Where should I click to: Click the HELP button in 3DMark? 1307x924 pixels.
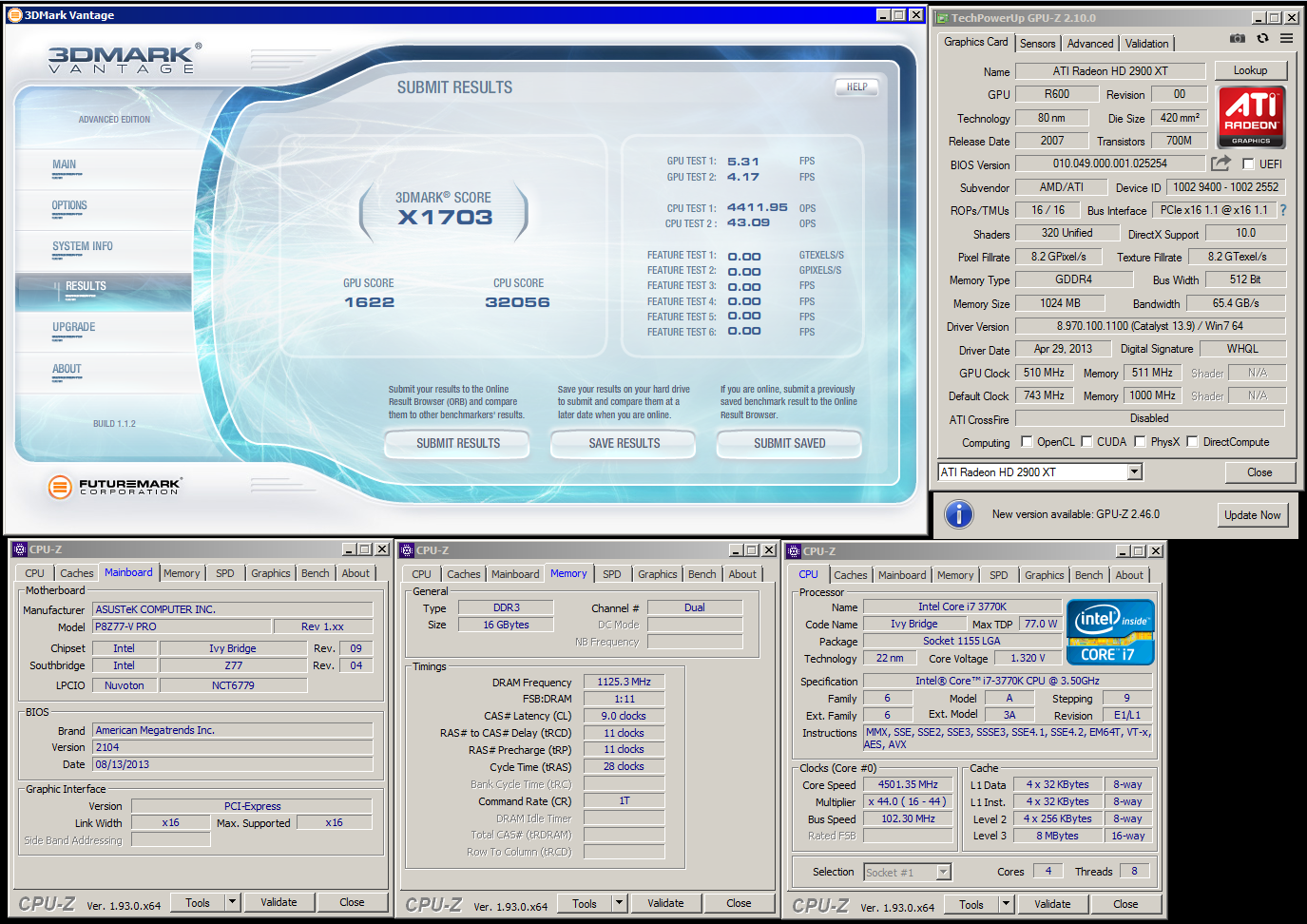pyautogui.click(x=857, y=87)
